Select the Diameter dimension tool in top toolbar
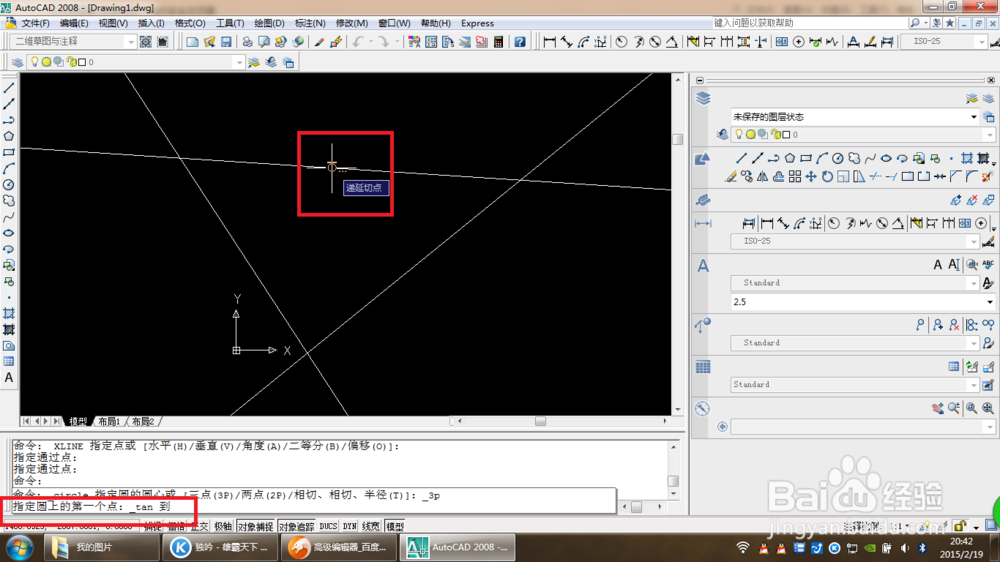Image resolution: width=1000 pixels, height=562 pixels. click(655, 42)
